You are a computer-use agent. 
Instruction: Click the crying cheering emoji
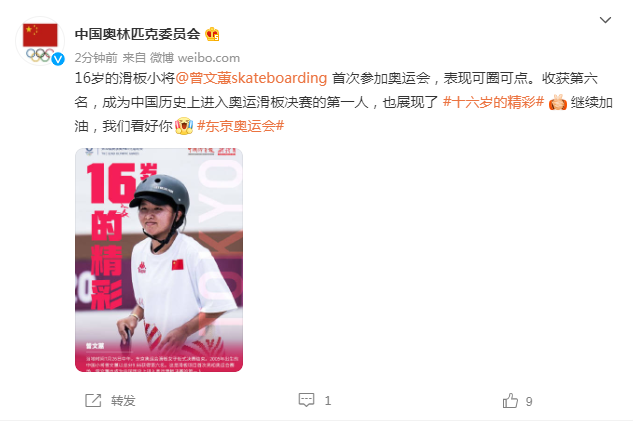184,126
